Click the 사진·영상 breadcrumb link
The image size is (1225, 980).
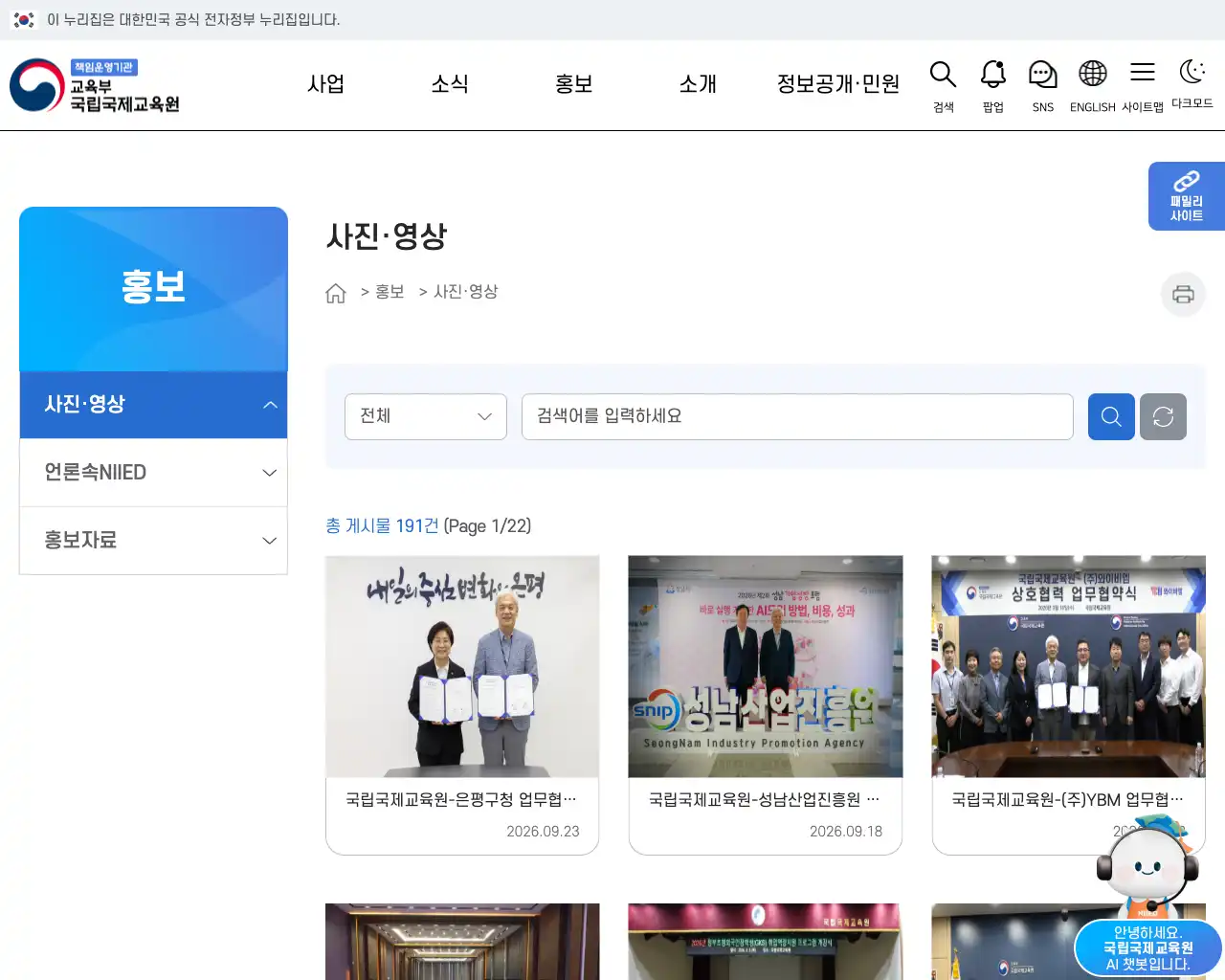pyautogui.click(x=466, y=292)
